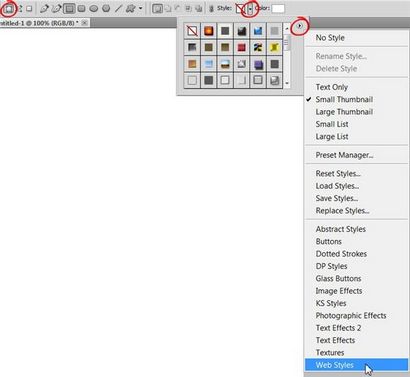Open Preset Manager...
Viewport: 410px width, 377px height.
point(344,155)
